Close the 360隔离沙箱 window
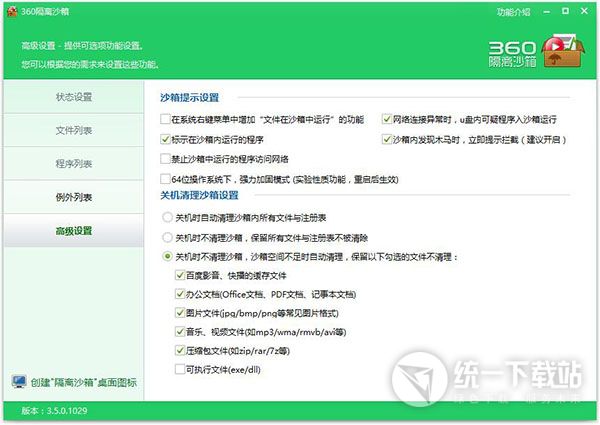600x425 pixels. click(x=586, y=11)
